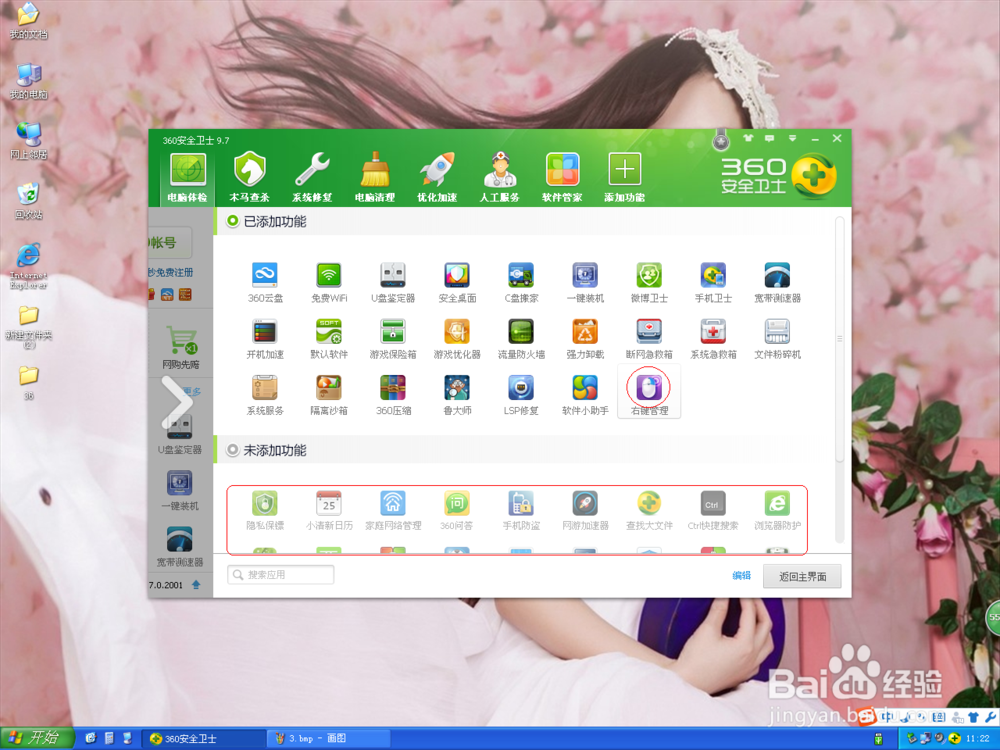Viewport: 1000px width, 750px height.
Task: Open the 强力卸载 tool
Action: click(585, 339)
